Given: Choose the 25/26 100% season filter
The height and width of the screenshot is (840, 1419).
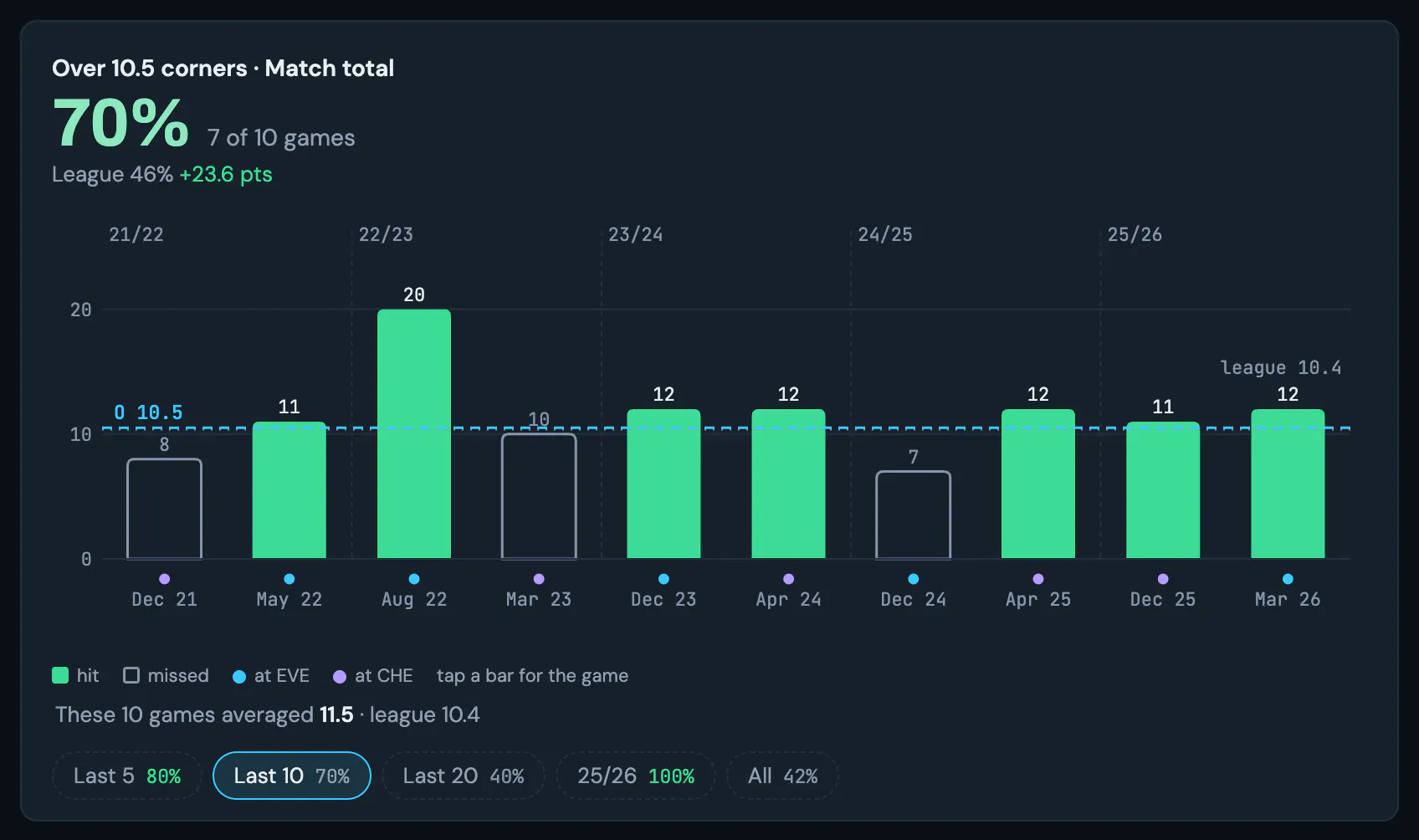Looking at the screenshot, I should pos(636,776).
